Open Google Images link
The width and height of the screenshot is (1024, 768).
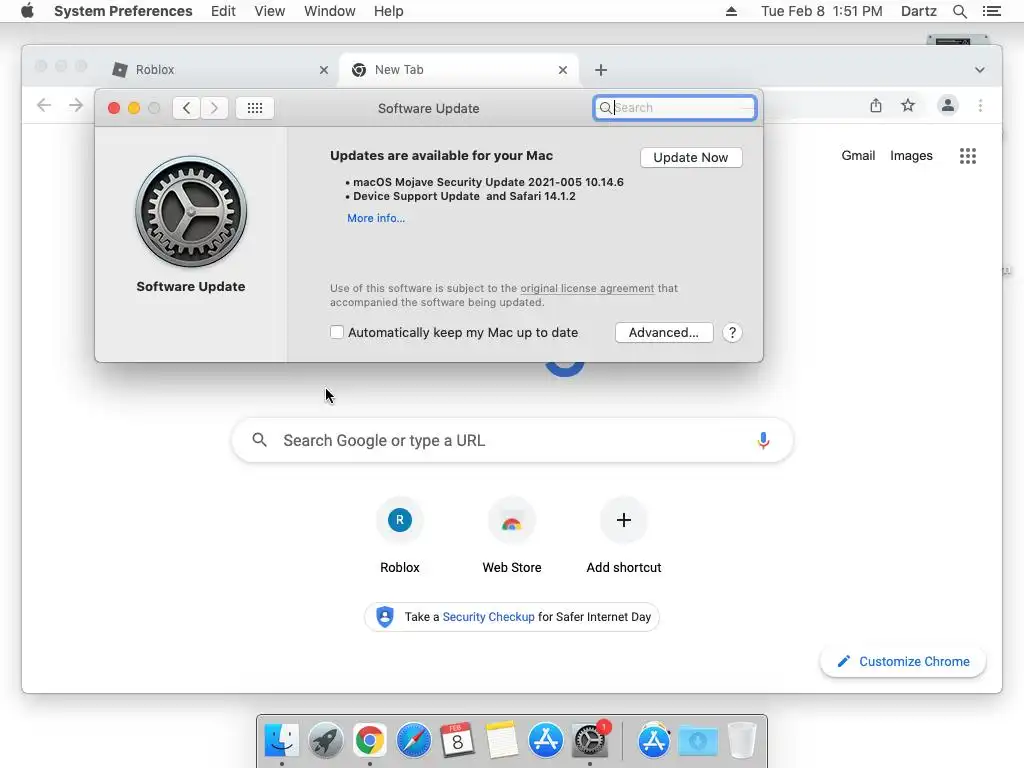tap(911, 155)
